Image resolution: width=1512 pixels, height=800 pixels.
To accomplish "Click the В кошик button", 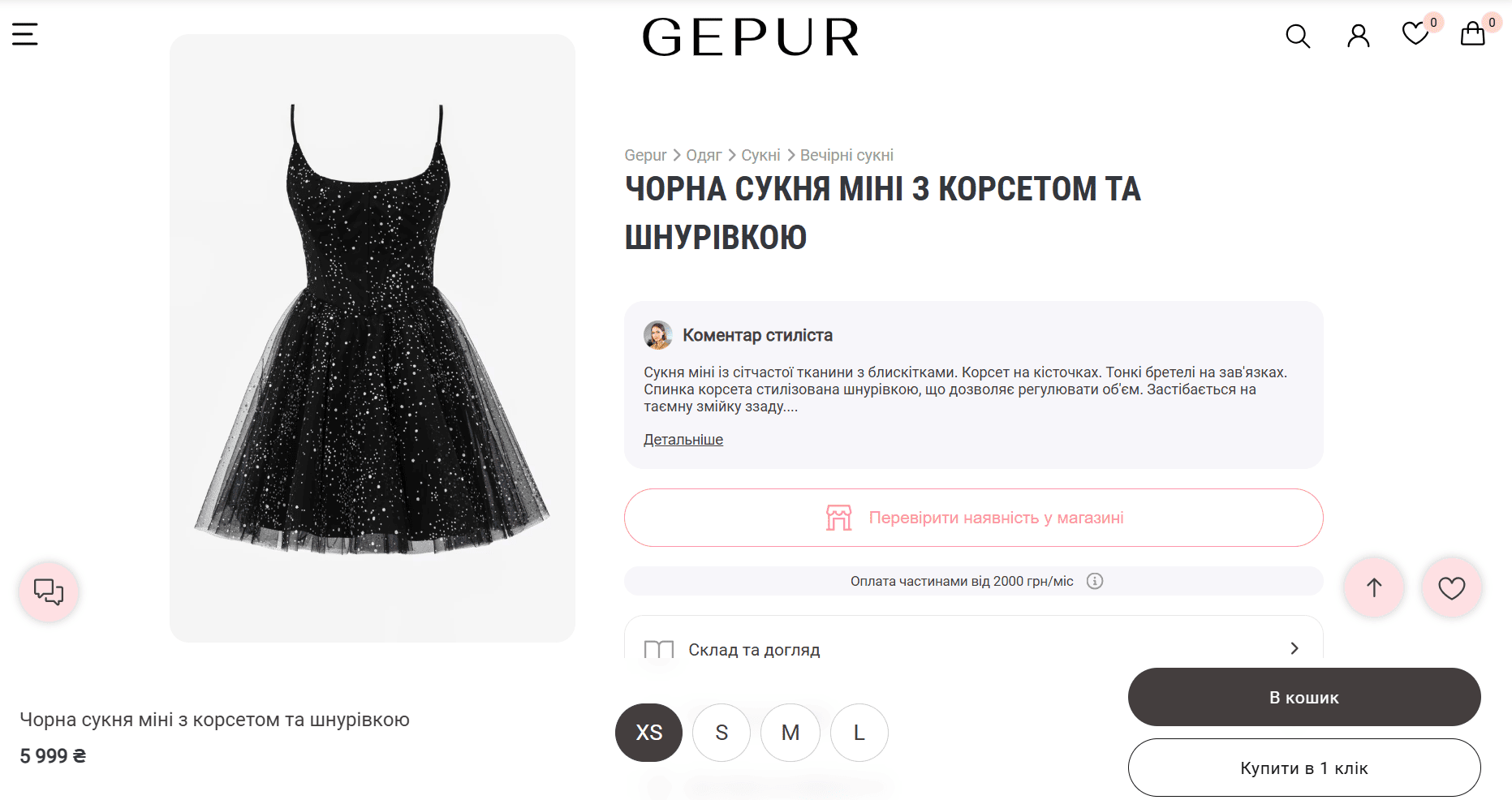I will coord(1304,697).
